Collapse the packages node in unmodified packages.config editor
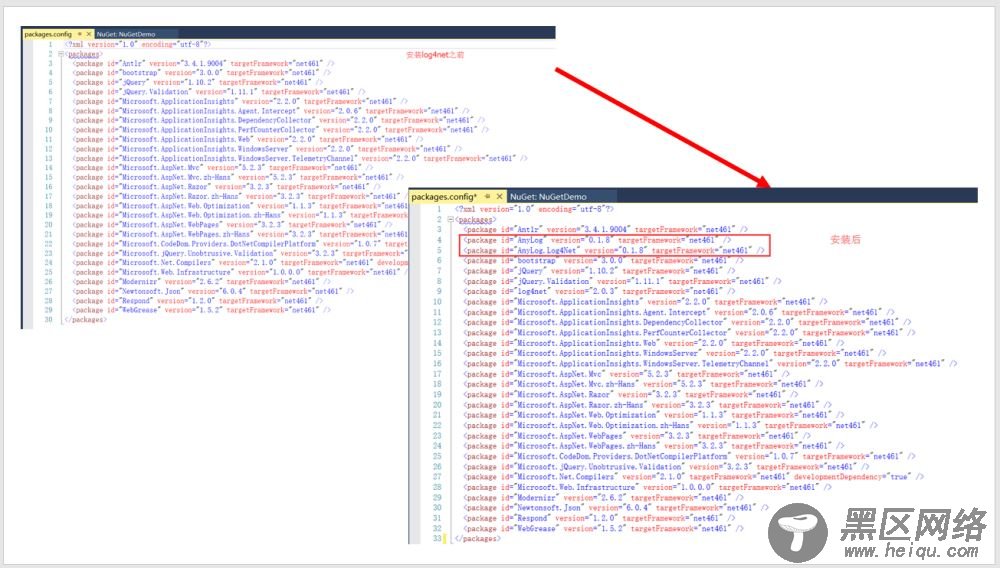Viewport: 1000px width, 568px height. tap(61, 54)
